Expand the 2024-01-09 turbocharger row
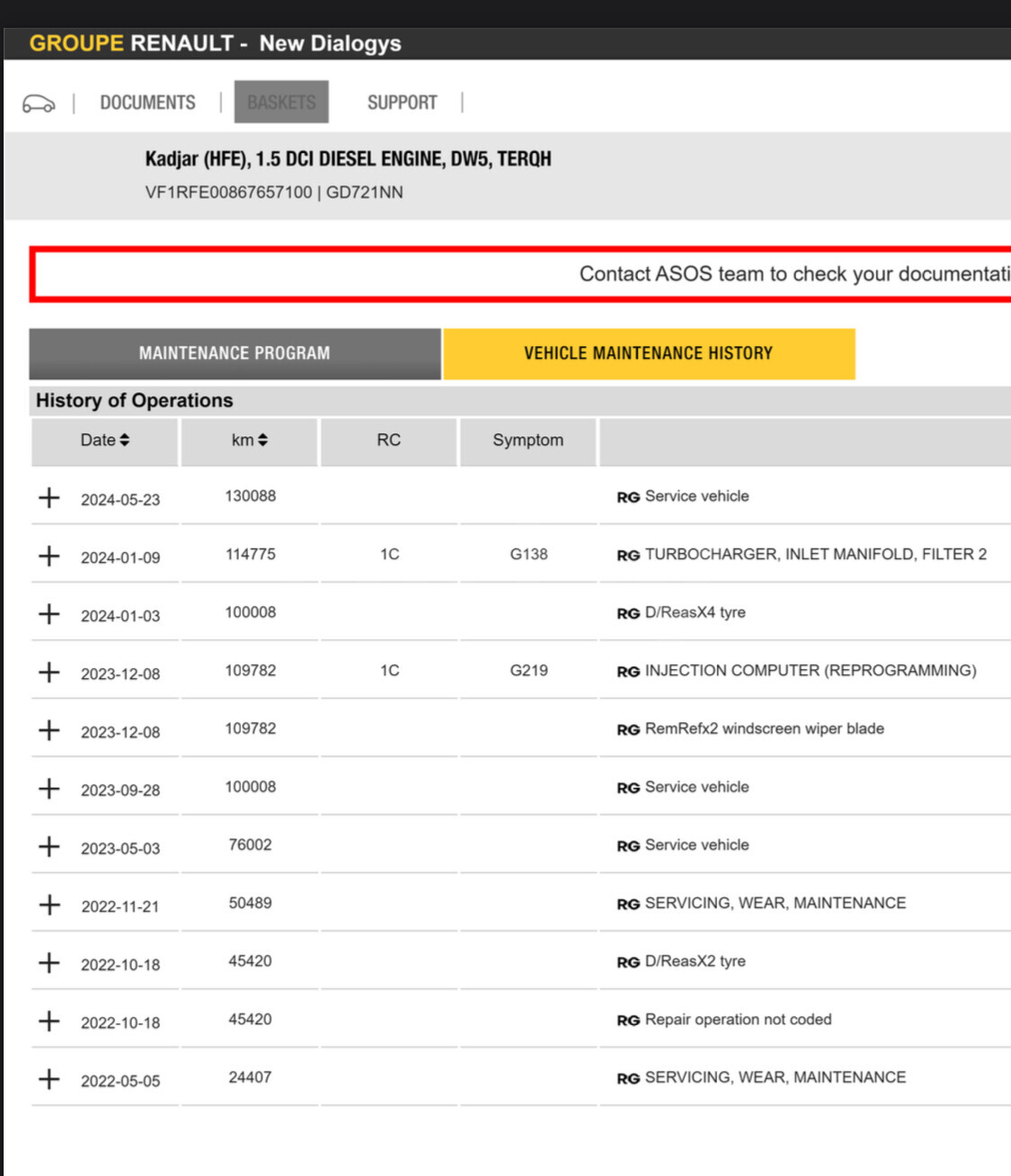This screenshot has height=1176, width=1011. point(49,557)
